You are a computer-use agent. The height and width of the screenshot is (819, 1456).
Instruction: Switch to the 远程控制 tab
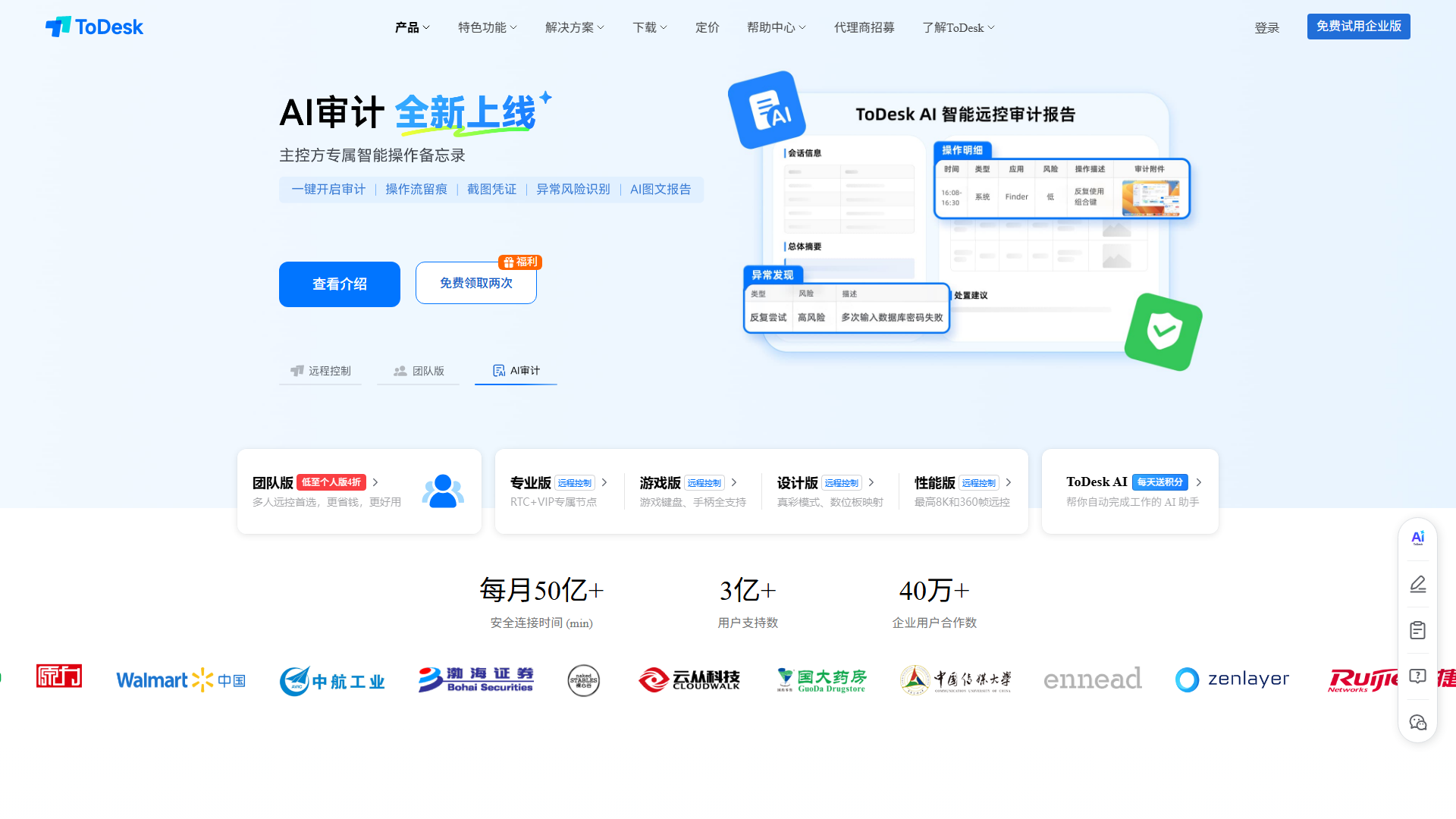321,371
